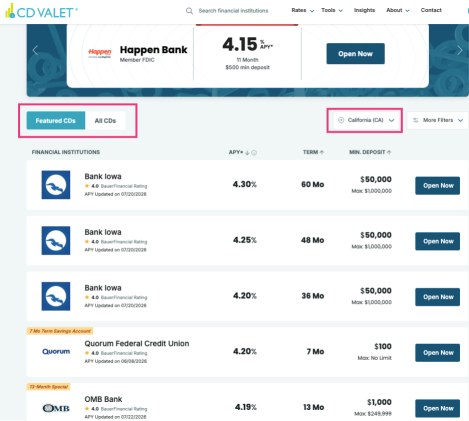Click the 4.30% APY value
This screenshot has width=469, height=421.
click(245, 184)
